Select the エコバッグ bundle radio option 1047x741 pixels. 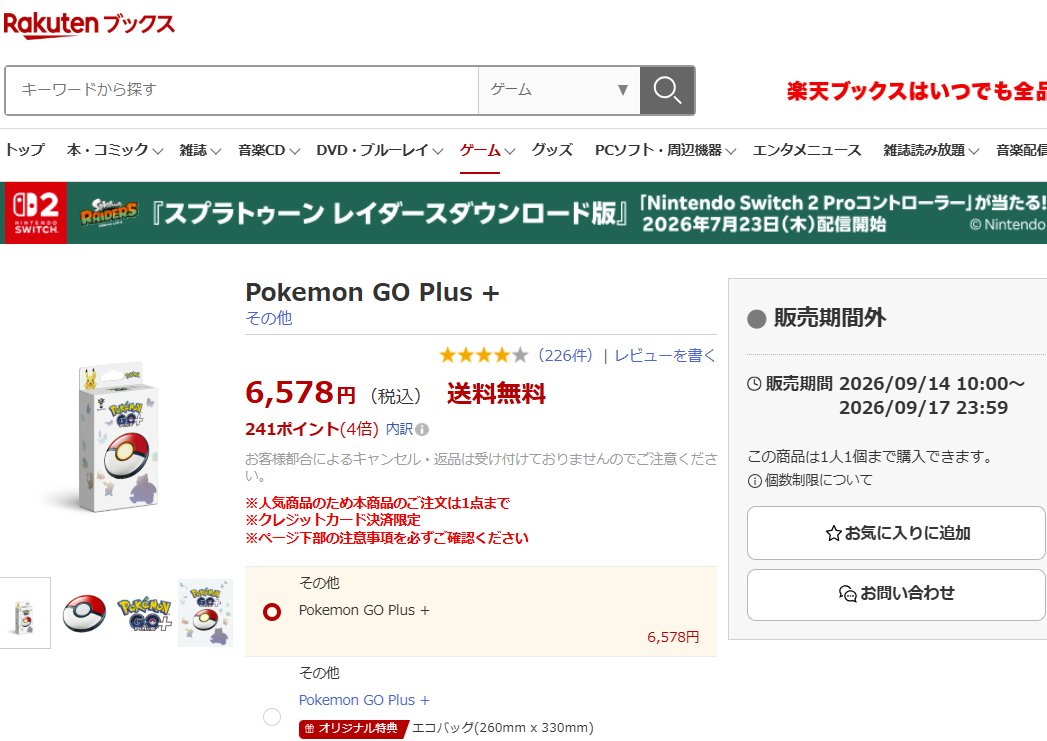272,717
